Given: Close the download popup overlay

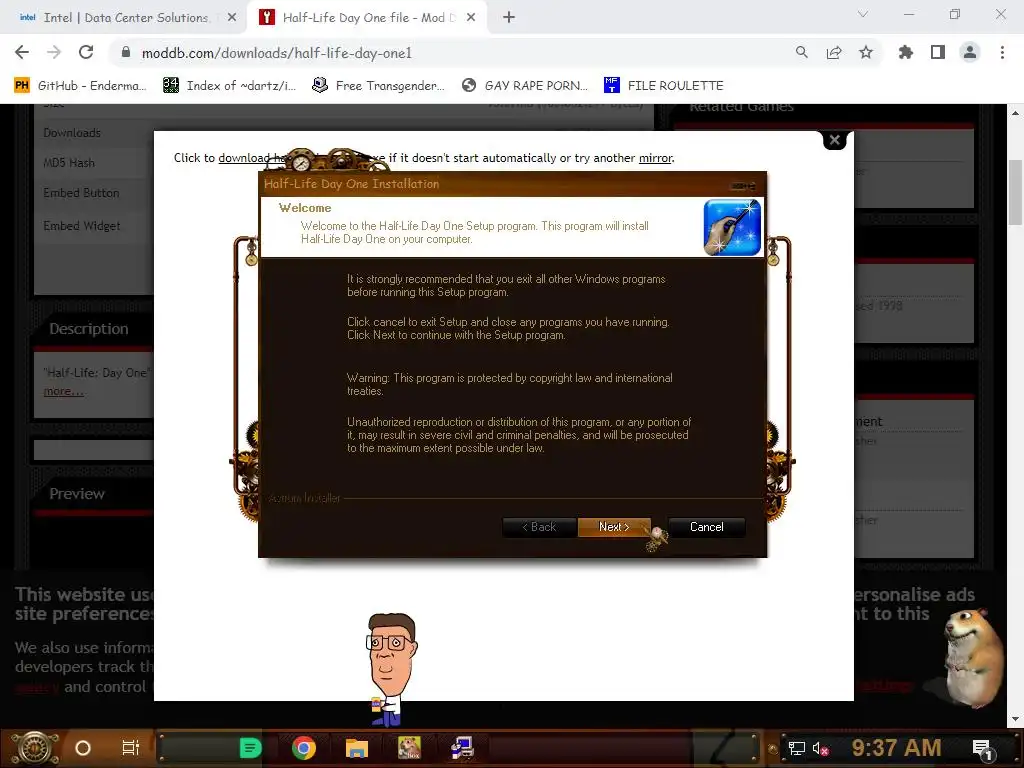Looking at the screenshot, I should (x=834, y=140).
